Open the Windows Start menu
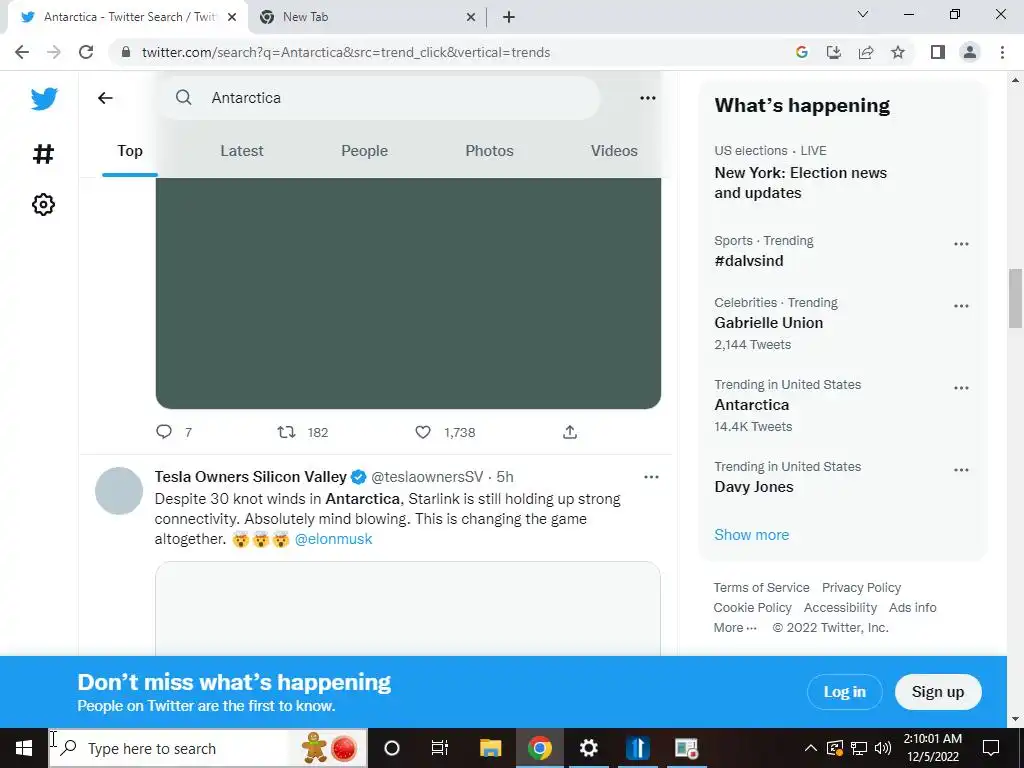The height and width of the screenshot is (768, 1024). point(24,748)
